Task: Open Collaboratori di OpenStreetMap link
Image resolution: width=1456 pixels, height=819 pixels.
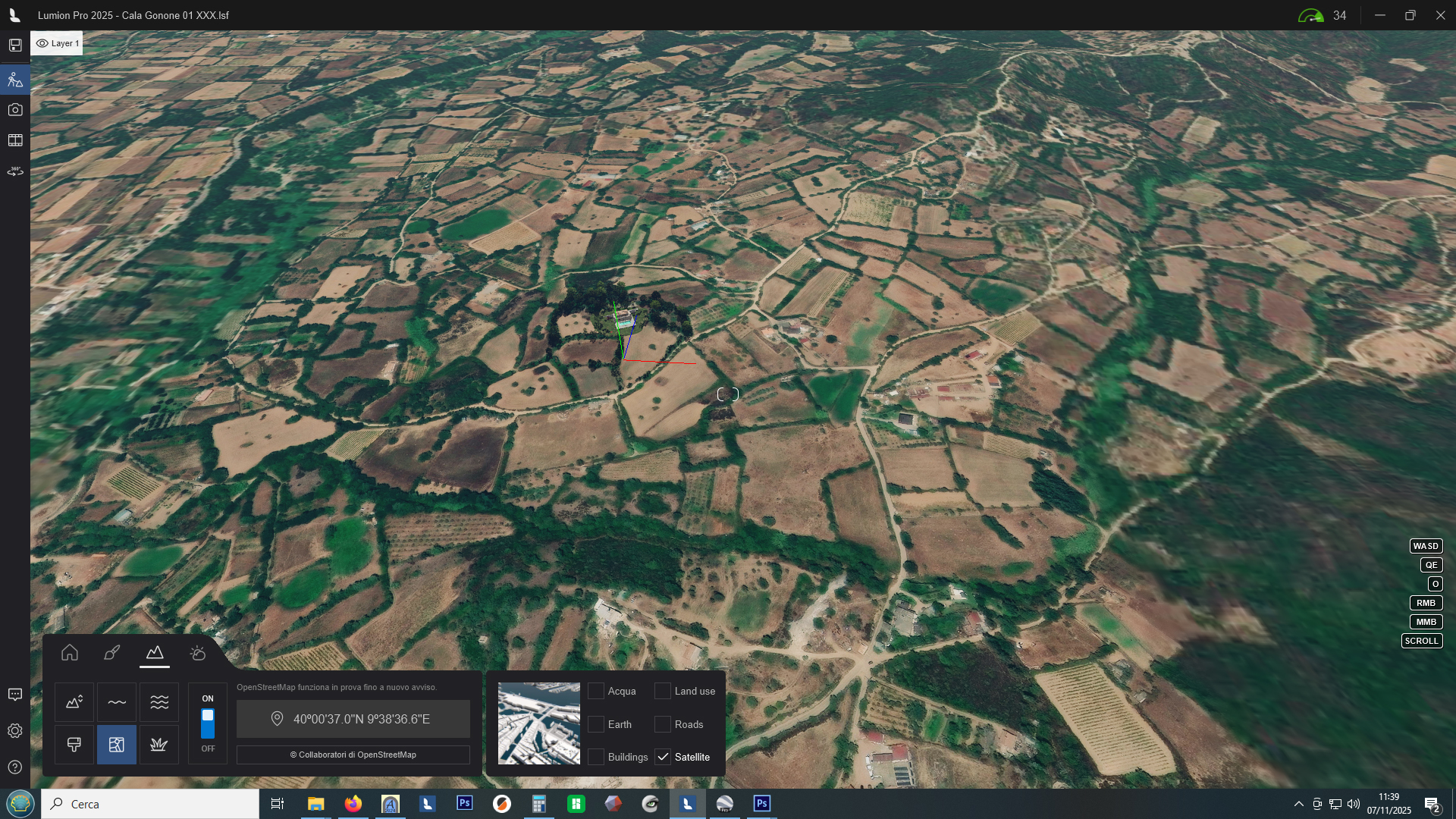Action: coord(353,755)
